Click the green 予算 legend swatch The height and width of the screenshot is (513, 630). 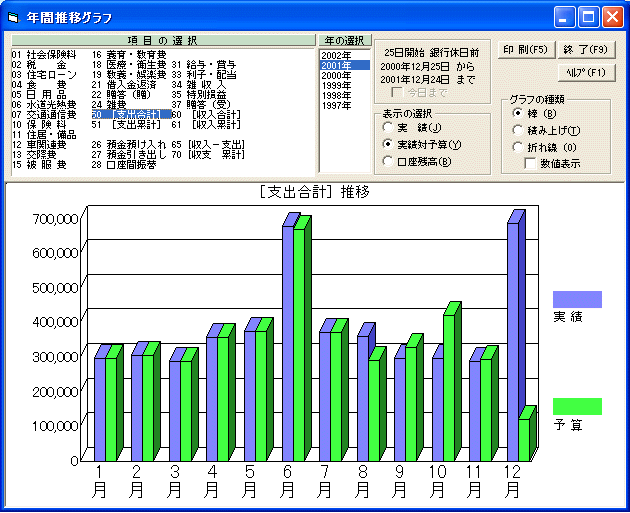tap(577, 406)
